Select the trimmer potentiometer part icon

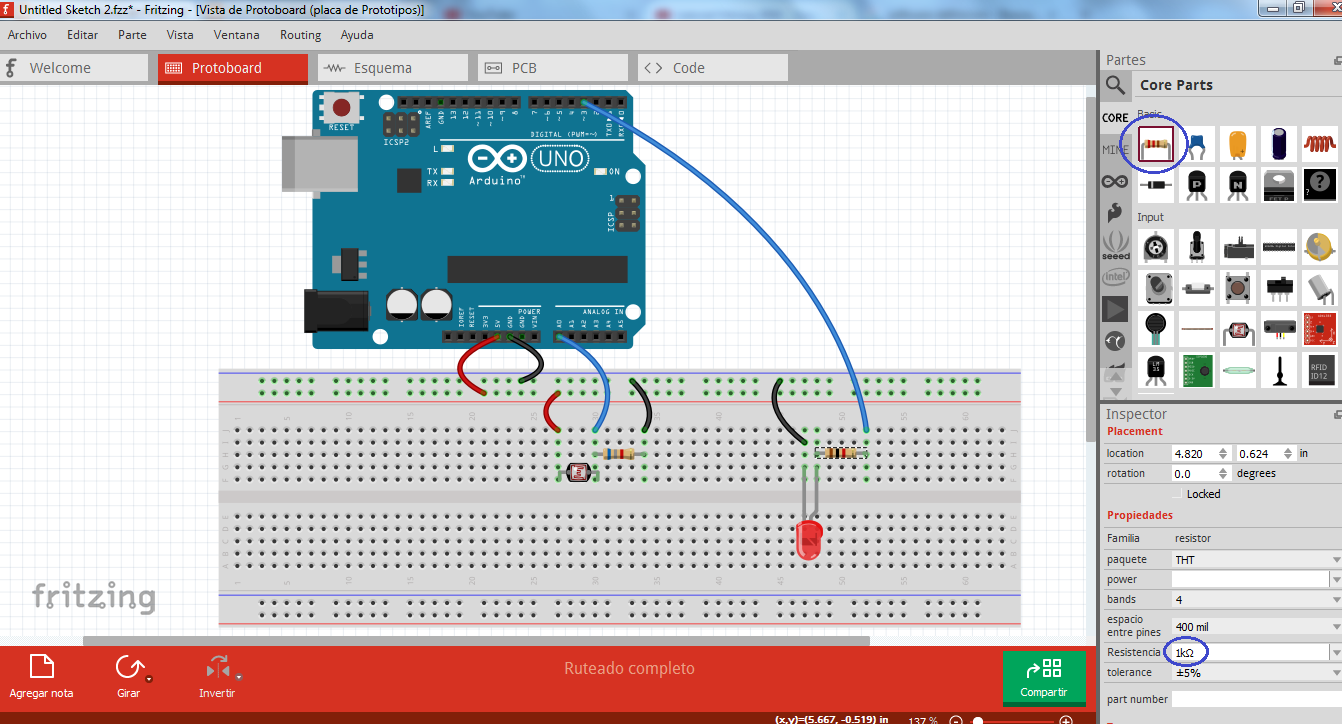pos(1156,246)
